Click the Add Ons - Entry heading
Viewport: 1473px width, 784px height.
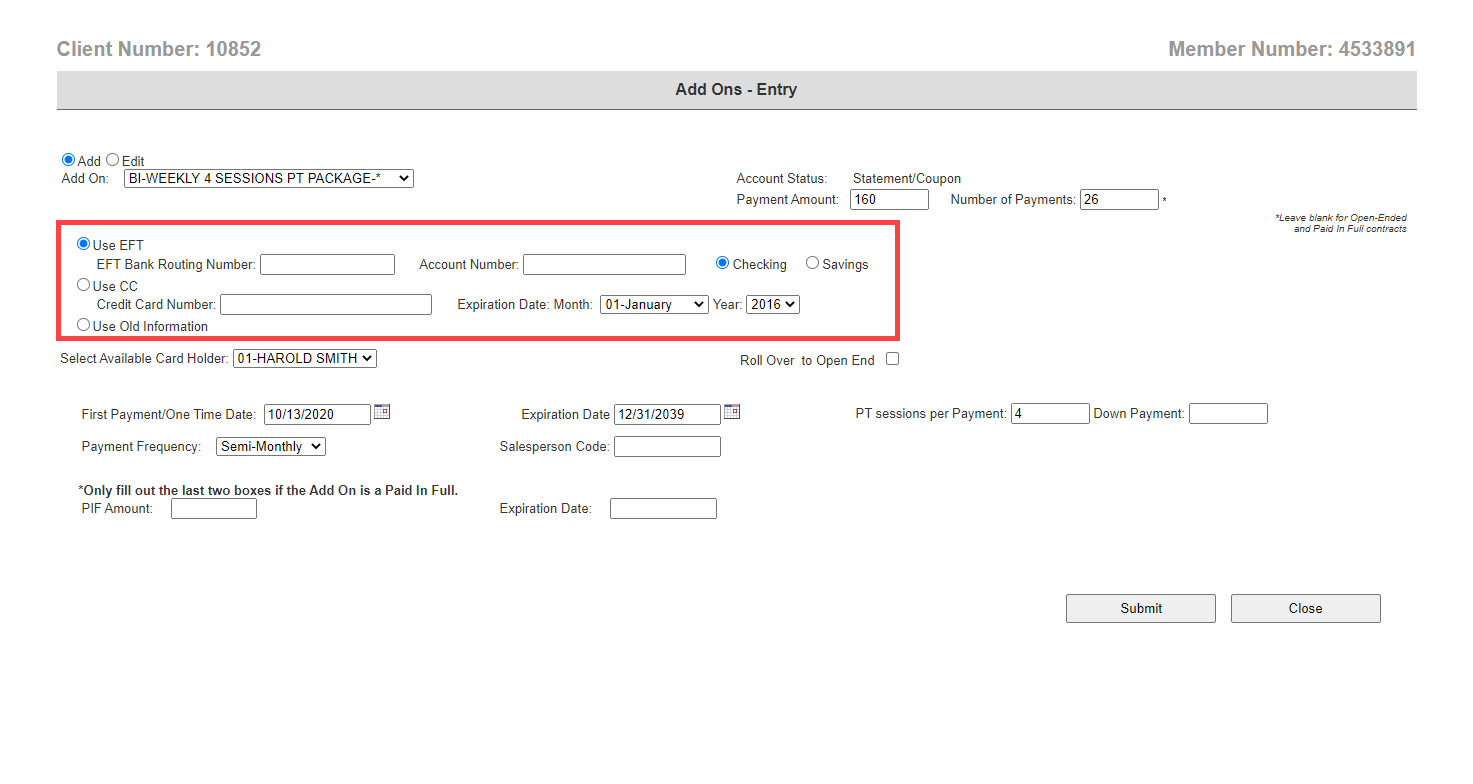(x=736, y=89)
